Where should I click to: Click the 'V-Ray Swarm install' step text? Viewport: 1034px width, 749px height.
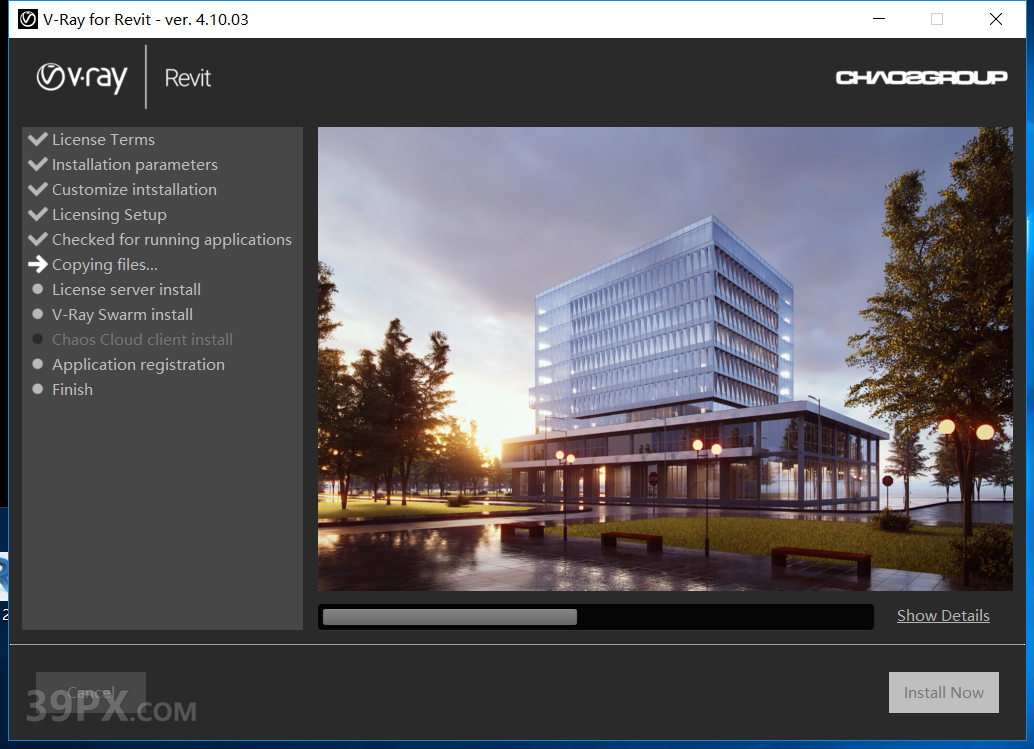click(x=123, y=315)
